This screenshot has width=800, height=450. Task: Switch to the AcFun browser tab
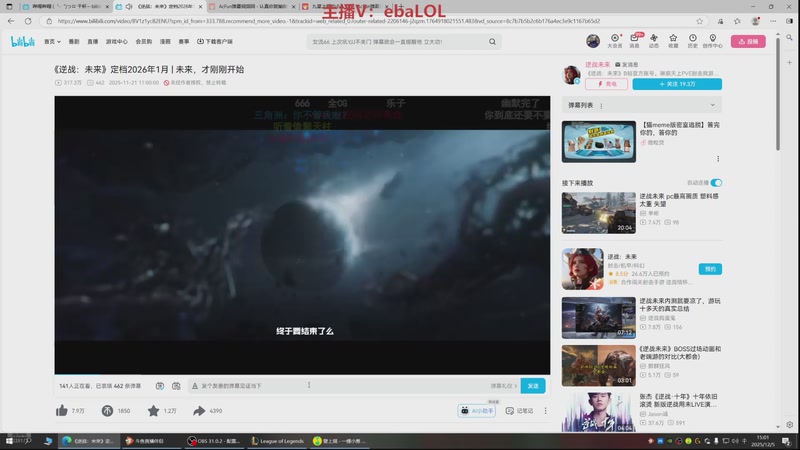(252, 7)
